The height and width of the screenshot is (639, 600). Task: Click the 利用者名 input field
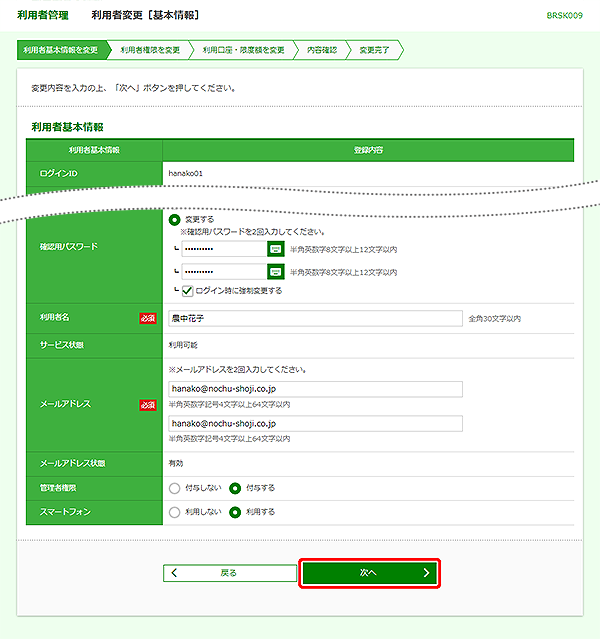coord(315,318)
